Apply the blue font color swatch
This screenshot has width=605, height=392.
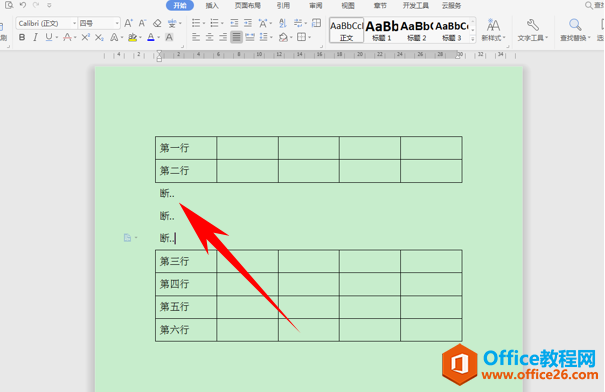point(151,37)
